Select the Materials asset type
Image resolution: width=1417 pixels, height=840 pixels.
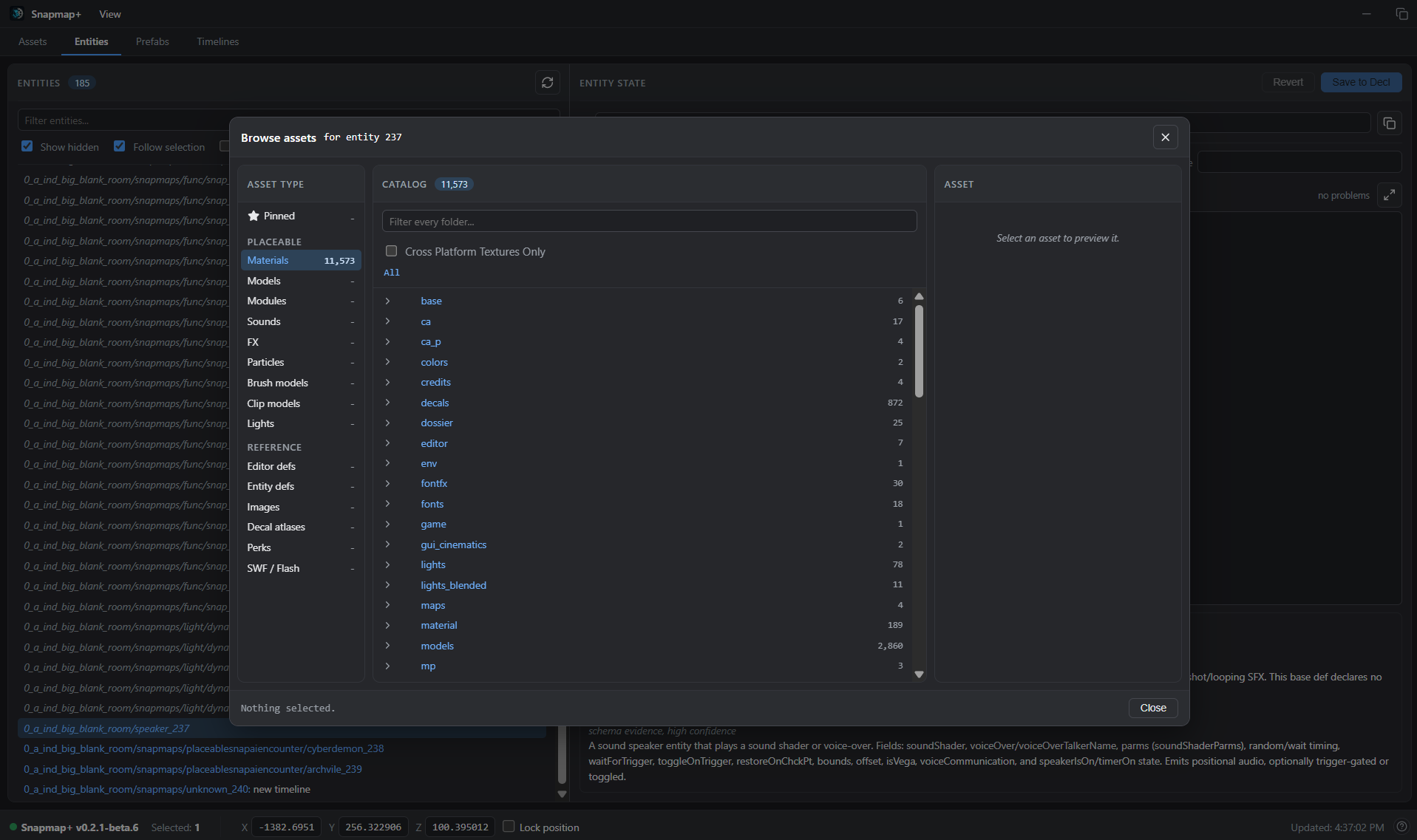(301, 260)
